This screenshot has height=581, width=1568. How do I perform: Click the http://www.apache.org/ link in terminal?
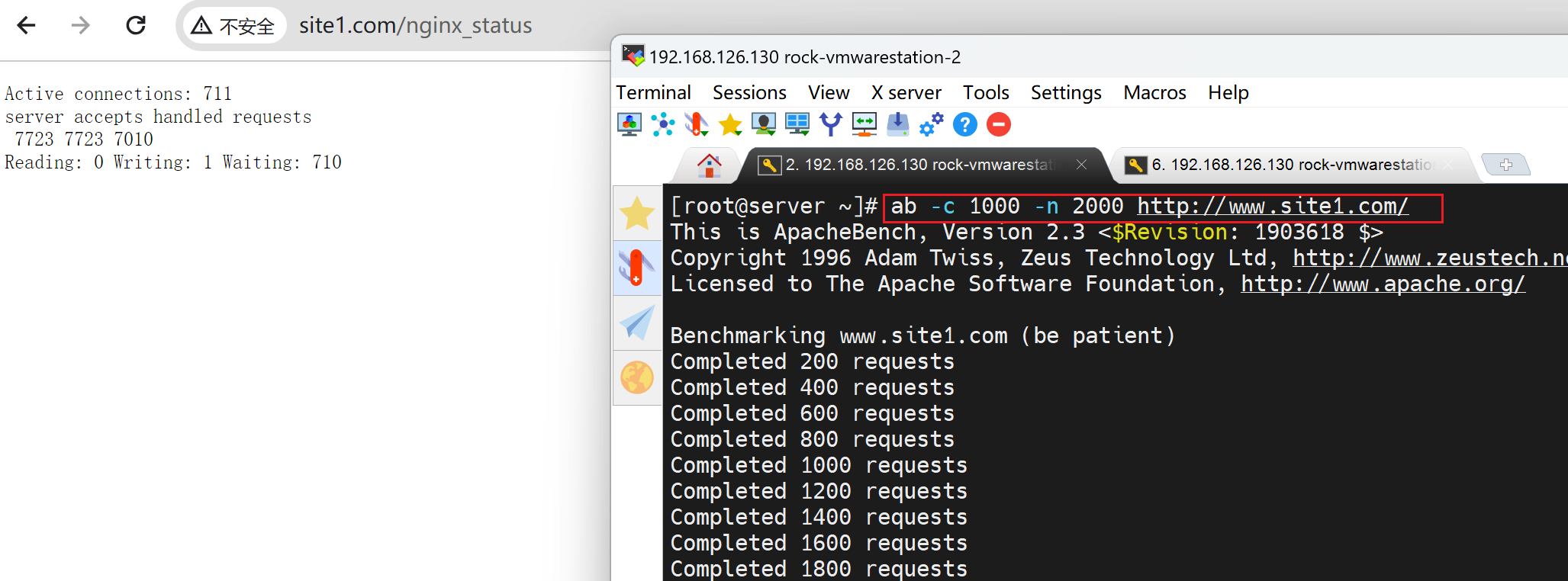point(1382,284)
